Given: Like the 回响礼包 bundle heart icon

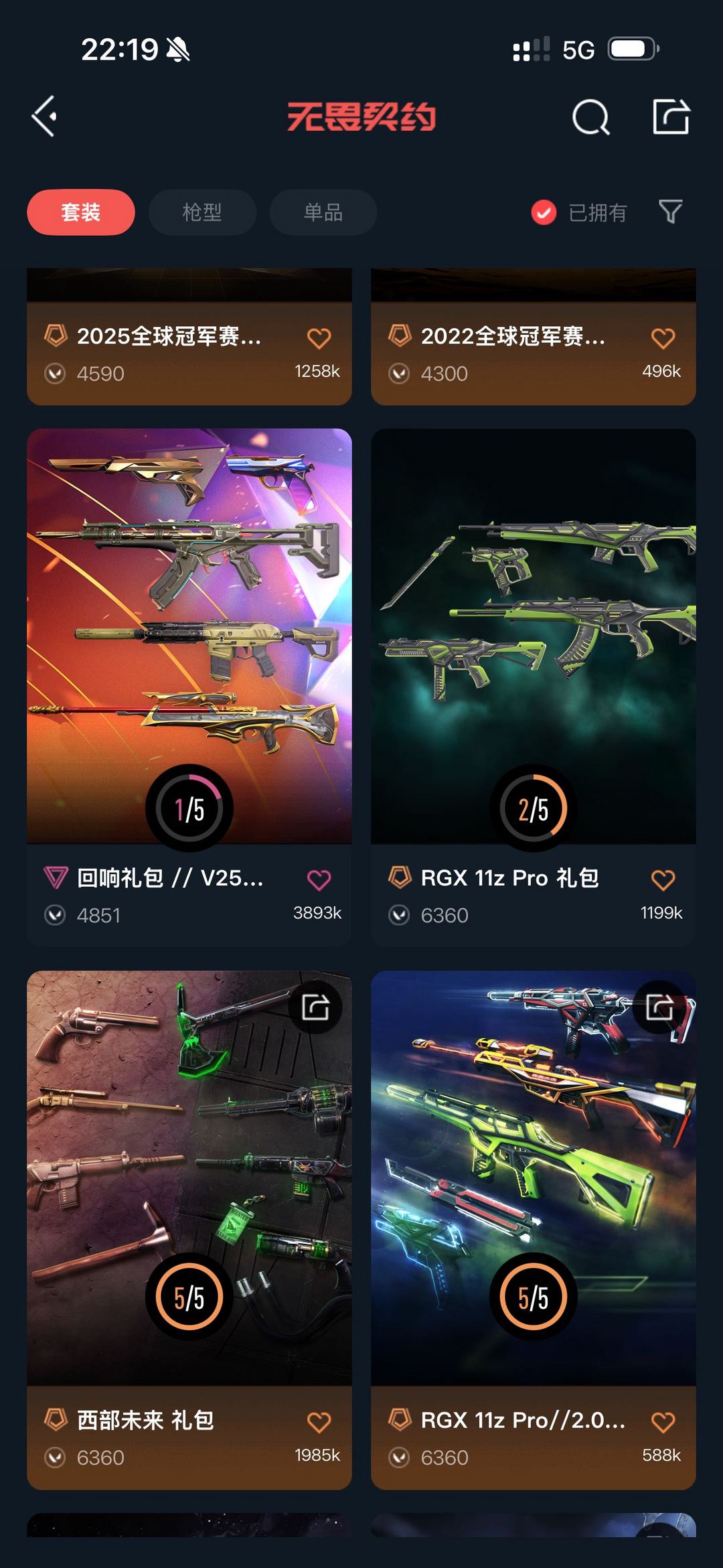Looking at the screenshot, I should coord(319,879).
